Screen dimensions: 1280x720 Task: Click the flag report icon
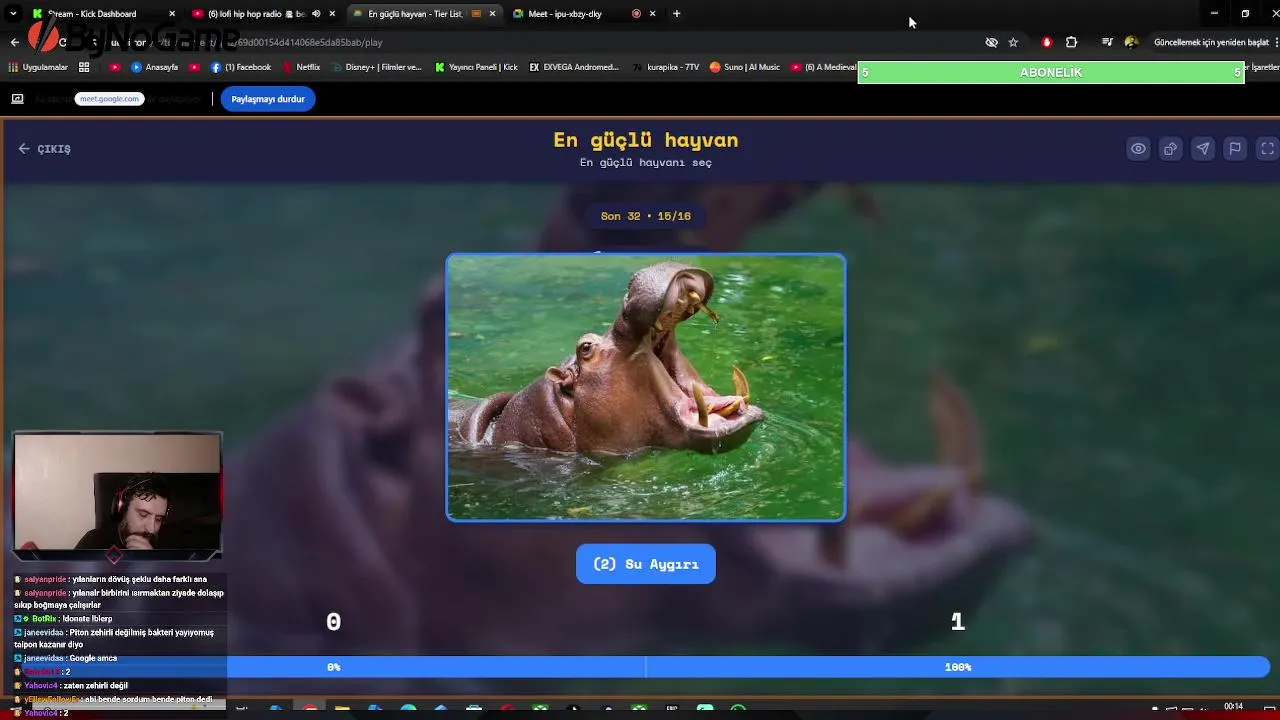(x=1235, y=149)
